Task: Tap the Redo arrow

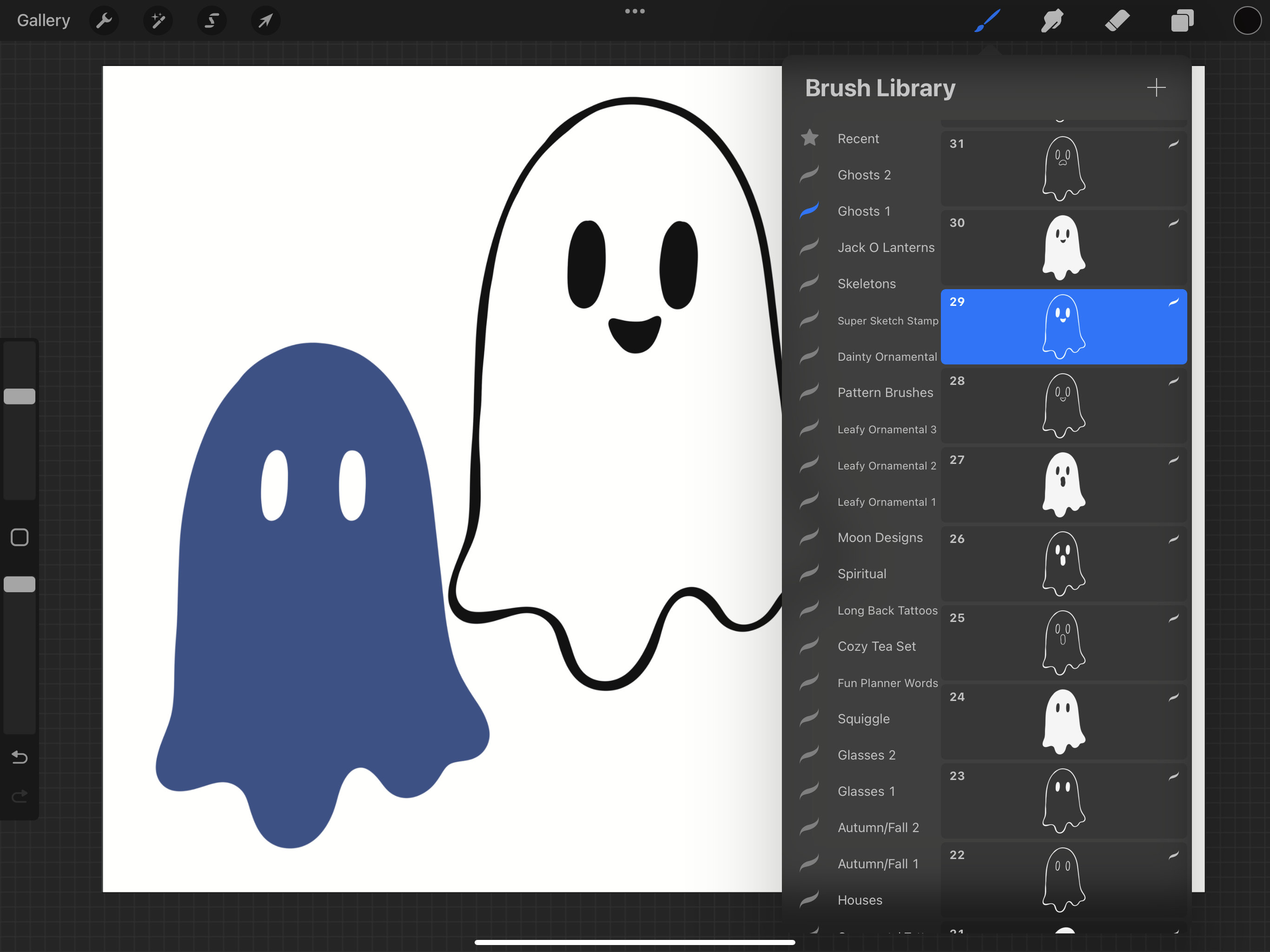Action: pyautogui.click(x=20, y=796)
